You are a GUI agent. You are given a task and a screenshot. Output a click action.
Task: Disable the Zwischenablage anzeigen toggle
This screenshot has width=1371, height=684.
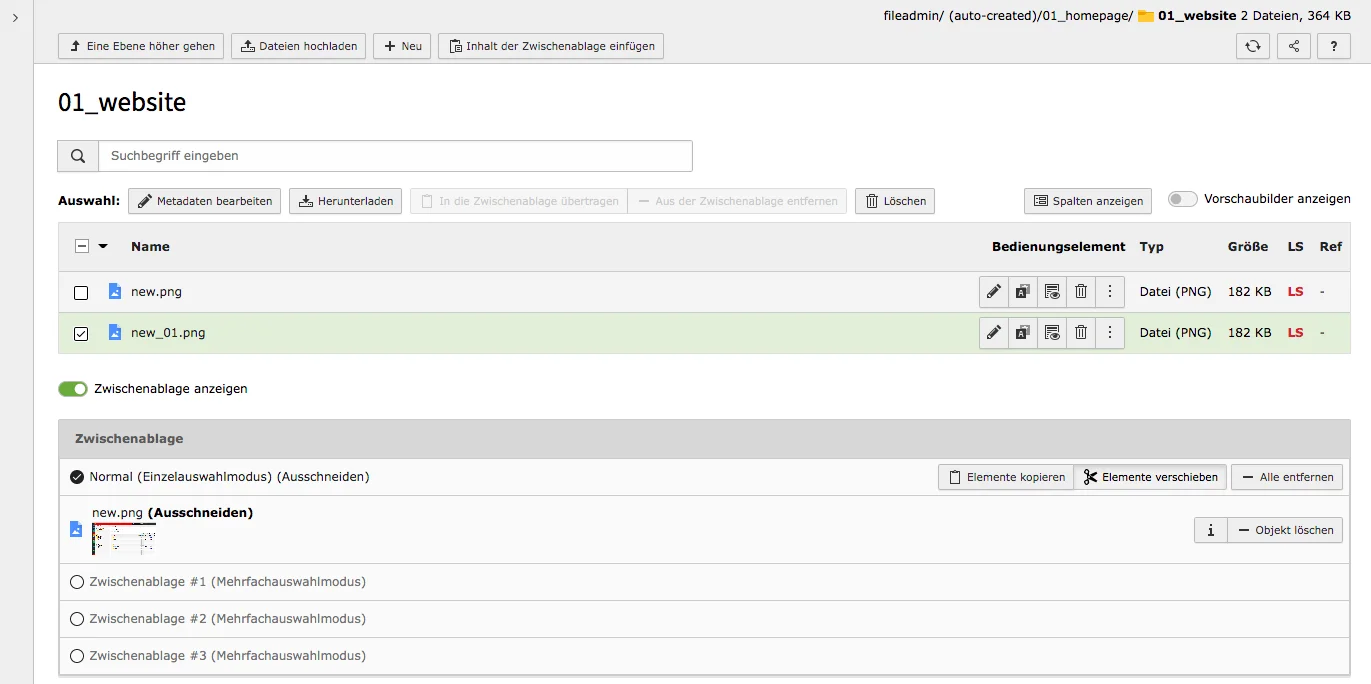tap(73, 388)
